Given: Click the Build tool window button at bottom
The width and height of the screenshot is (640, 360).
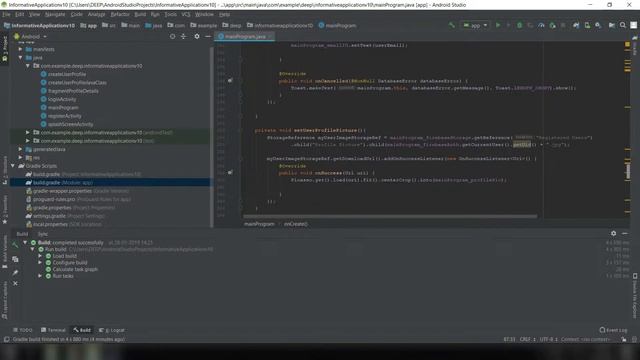Looking at the screenshot, I should tap(82, 330).
